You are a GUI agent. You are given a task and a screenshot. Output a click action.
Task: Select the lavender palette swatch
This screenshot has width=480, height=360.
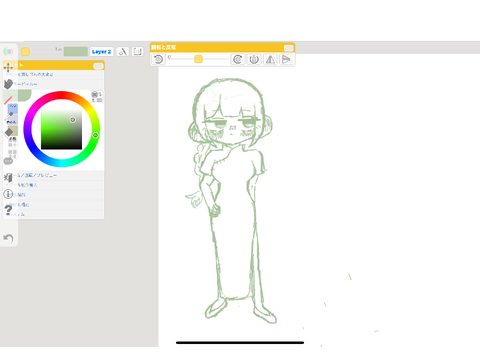13,120
